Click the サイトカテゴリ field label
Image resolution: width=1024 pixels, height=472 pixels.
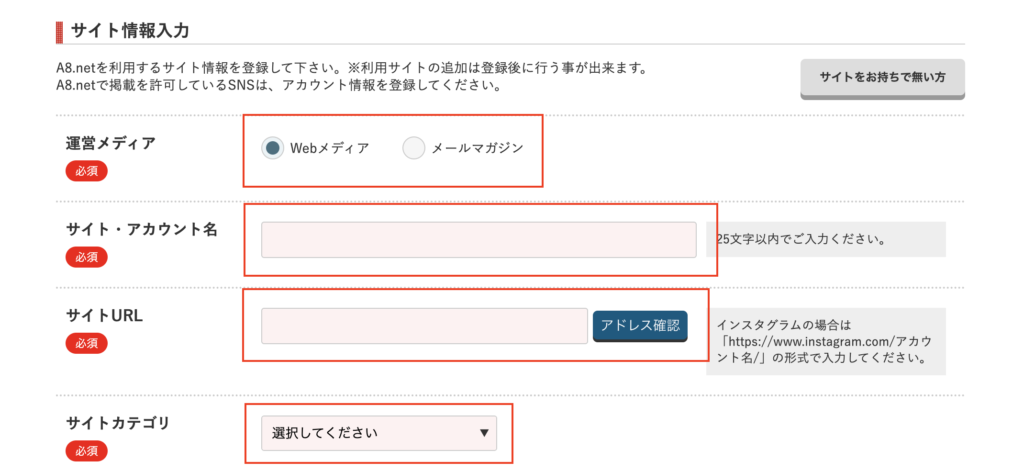click(118, 423)
